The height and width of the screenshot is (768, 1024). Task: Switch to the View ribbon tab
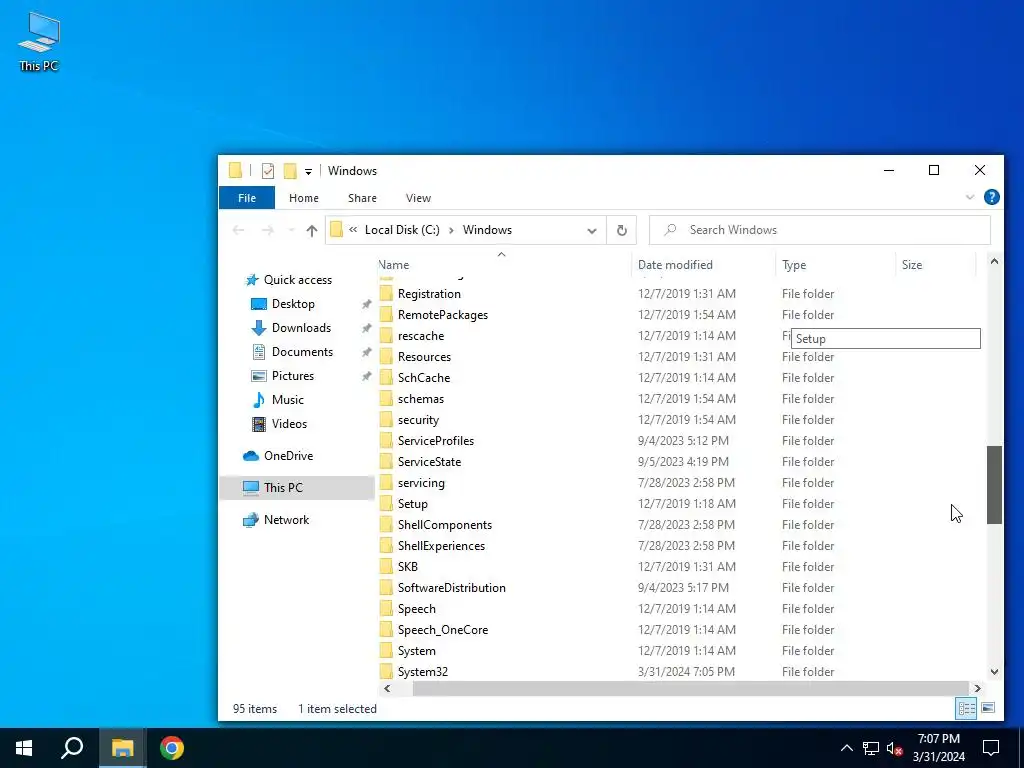(x=418, y=198)
